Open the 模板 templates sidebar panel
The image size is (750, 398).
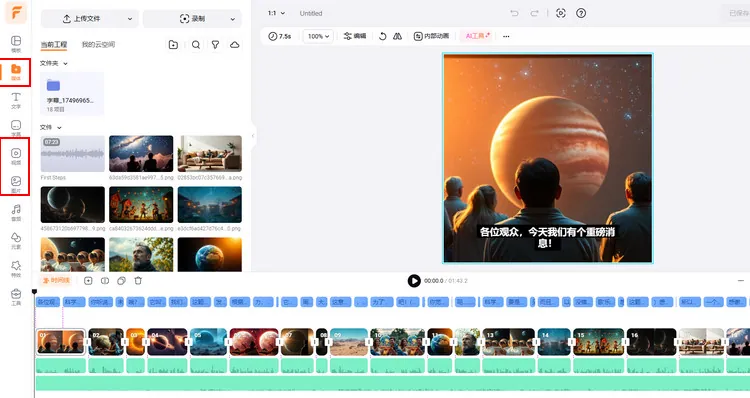tap(16, 44)
